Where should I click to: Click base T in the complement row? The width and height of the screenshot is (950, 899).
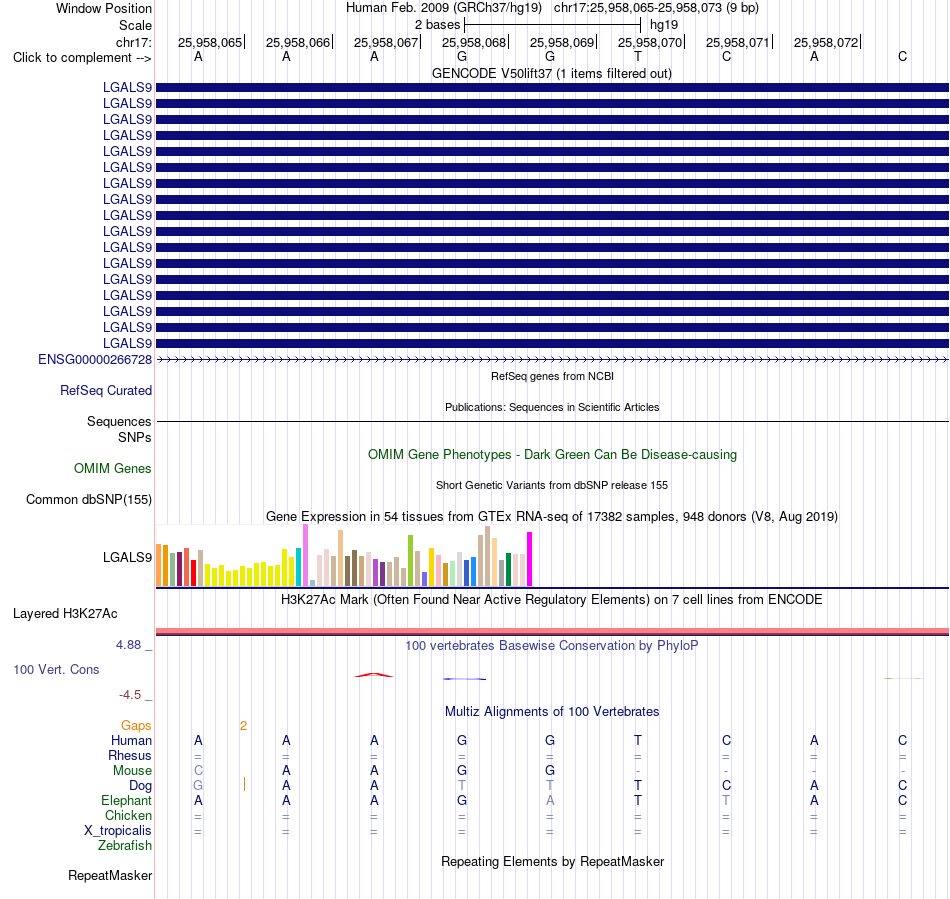(637, 56)
